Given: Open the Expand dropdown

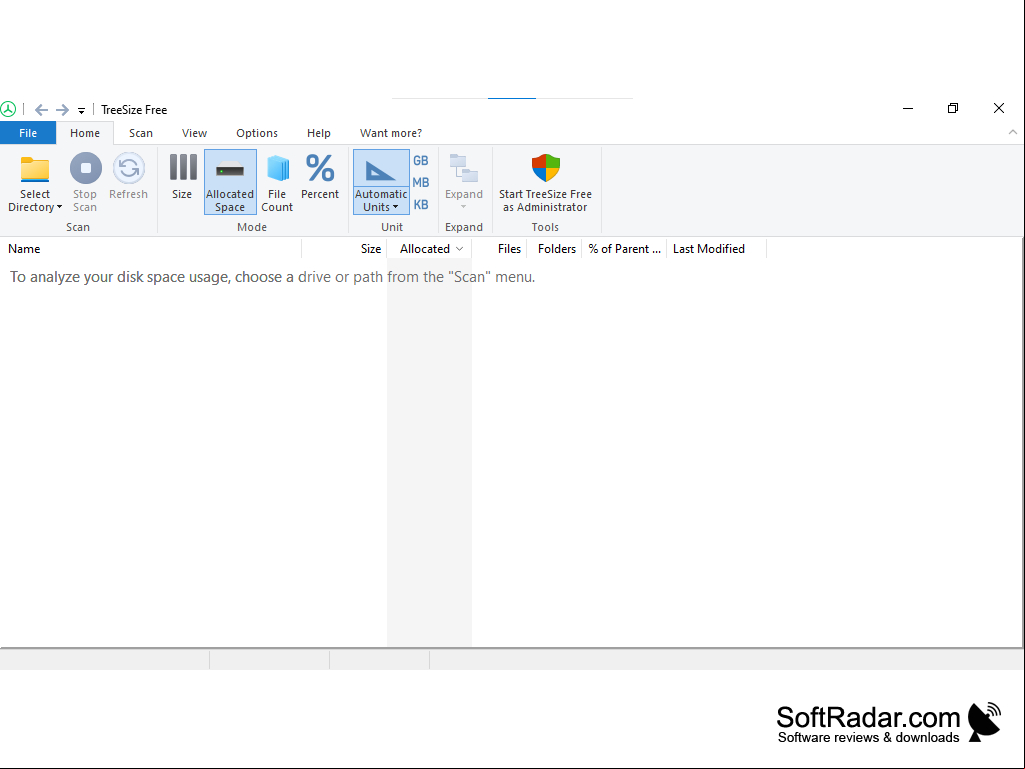Looking at the screenshot, I should click(x=463, y=182).
